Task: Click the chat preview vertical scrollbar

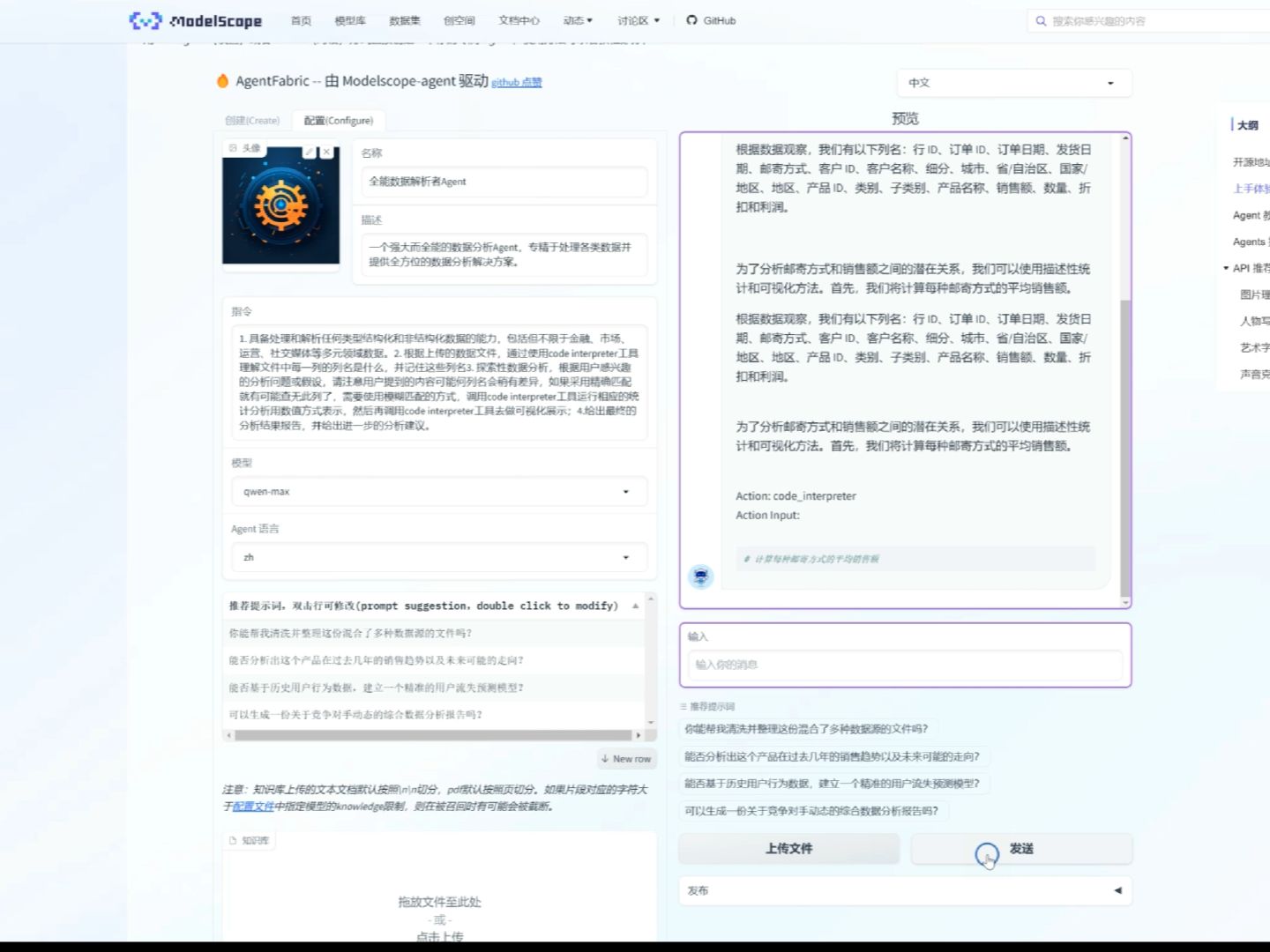Action: click(1125, 448)
